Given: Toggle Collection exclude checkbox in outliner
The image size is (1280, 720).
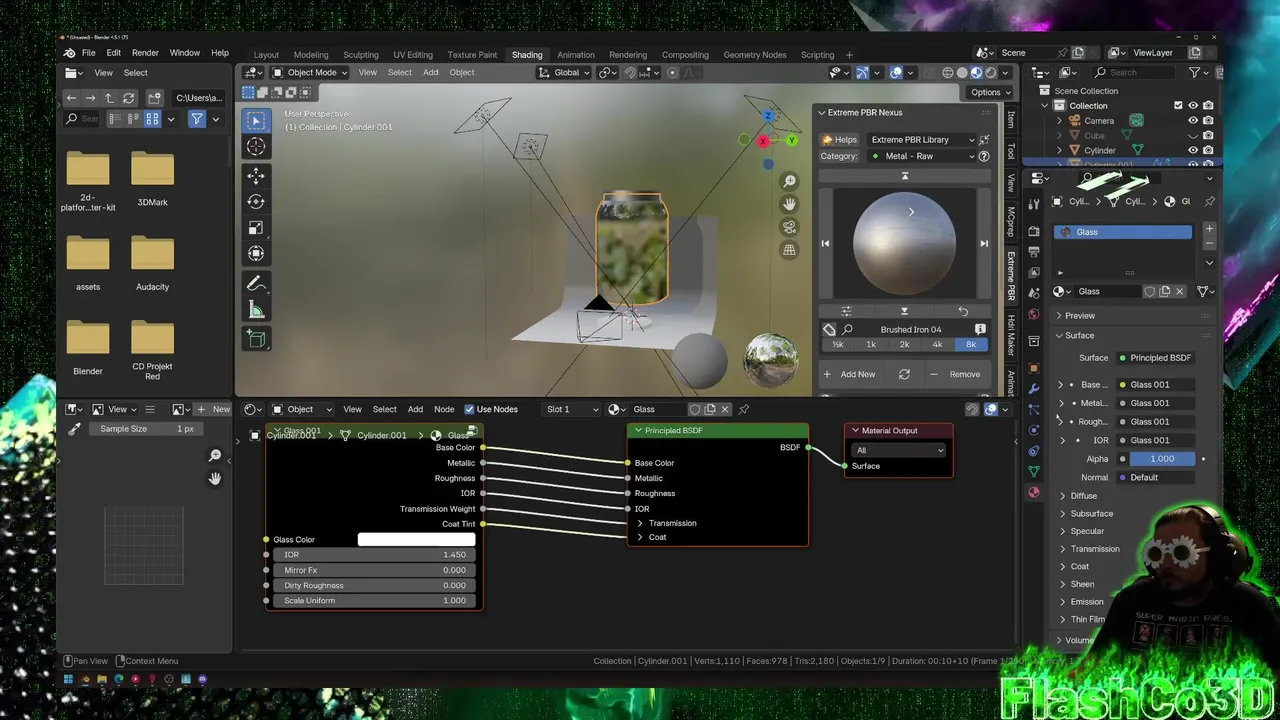Looking at the screenshot, I should [1178, 106].
